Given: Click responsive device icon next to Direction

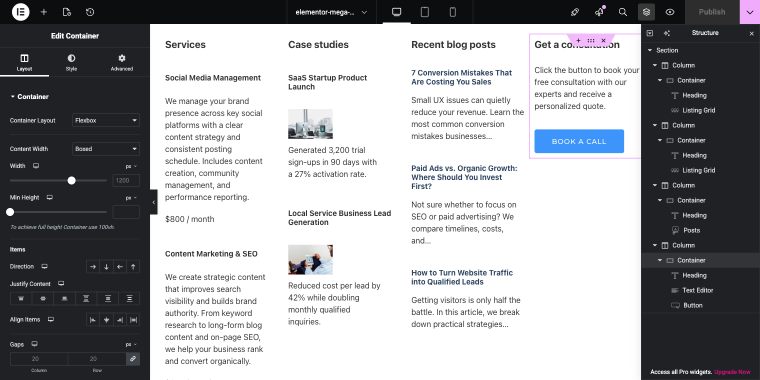Looking at the screenshot, I should click(x=45, y=267).
